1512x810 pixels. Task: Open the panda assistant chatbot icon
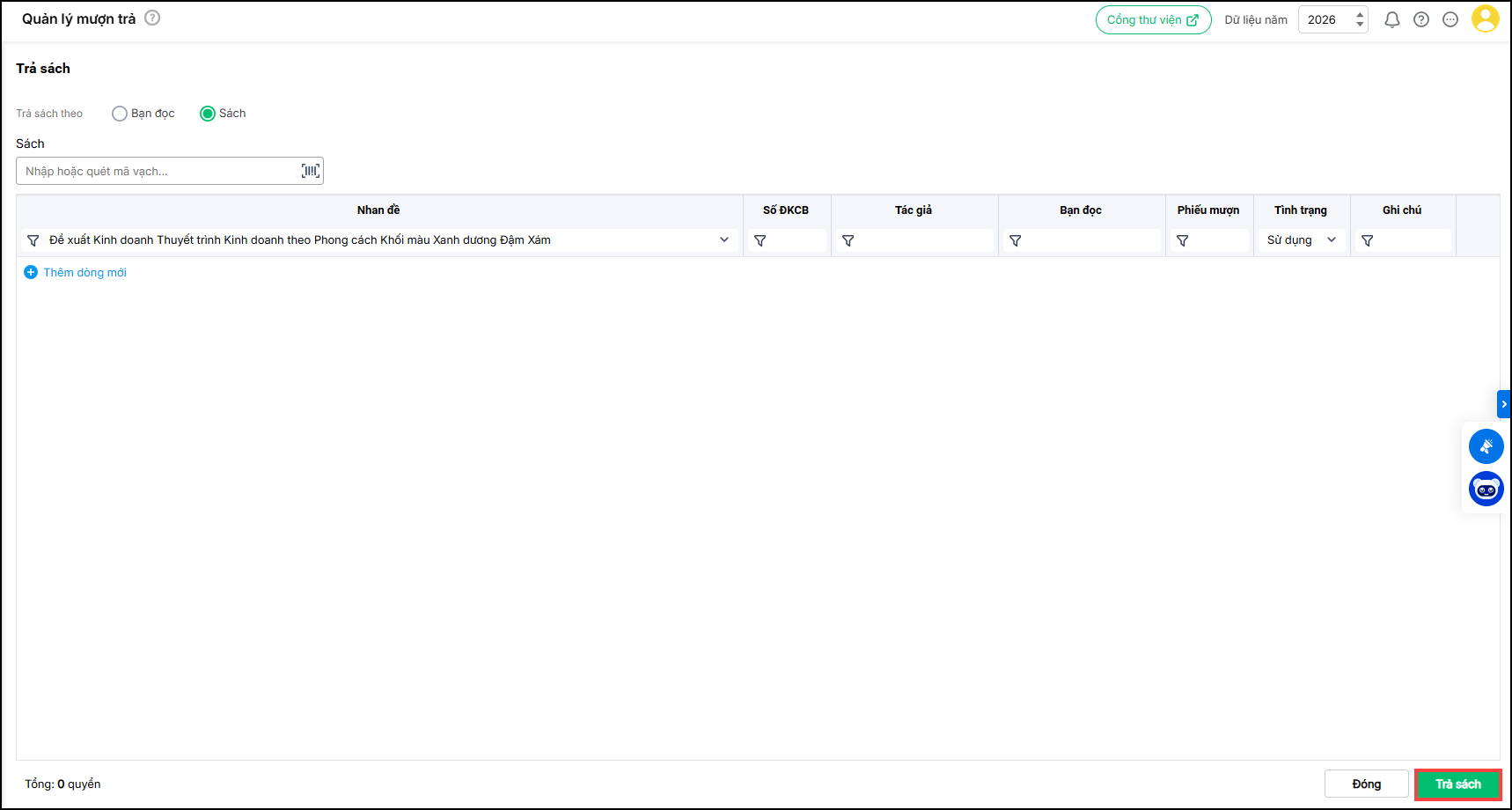point(1486,489)
